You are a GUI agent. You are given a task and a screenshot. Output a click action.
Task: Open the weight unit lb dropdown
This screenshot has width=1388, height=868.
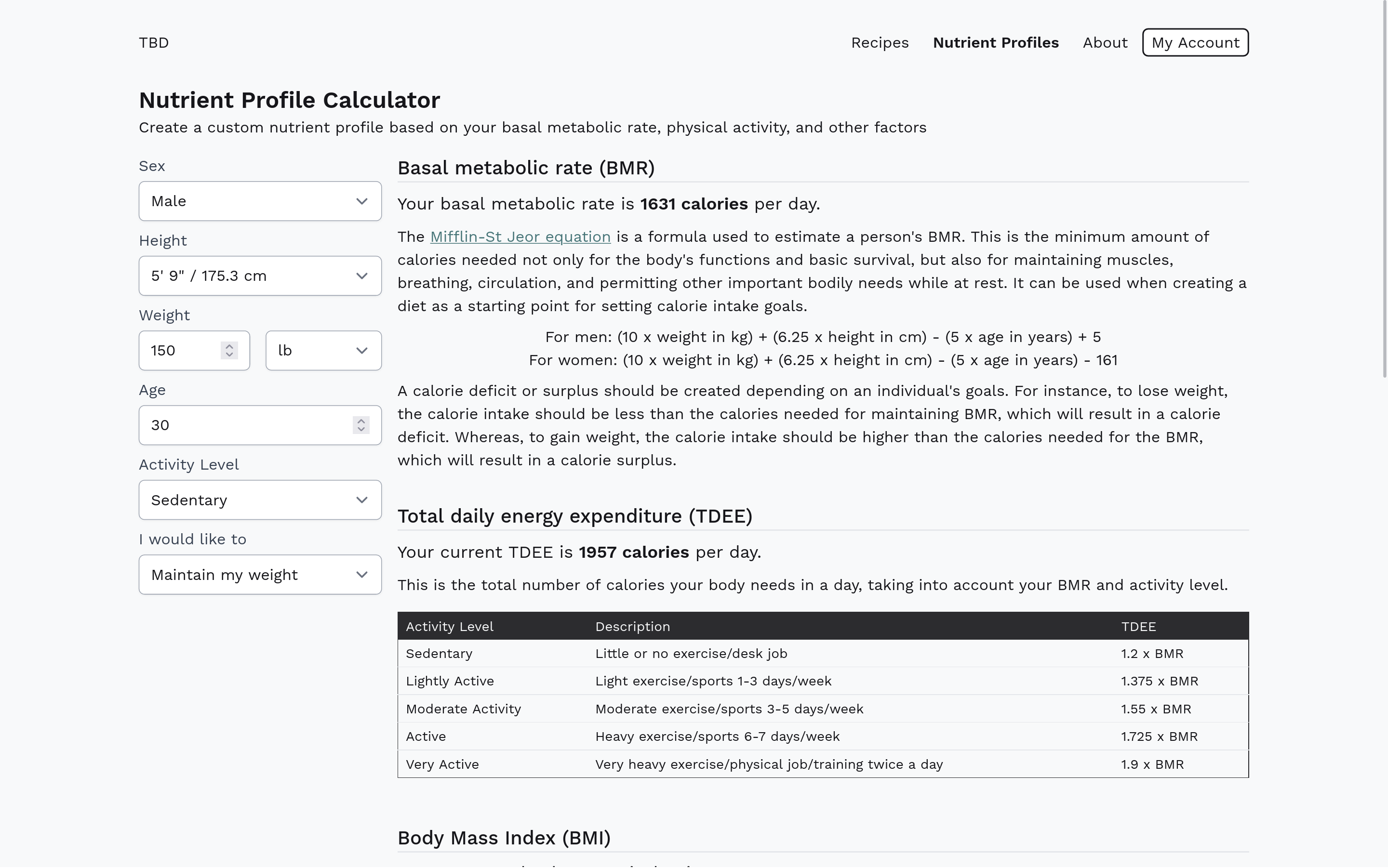coord(323,350)
